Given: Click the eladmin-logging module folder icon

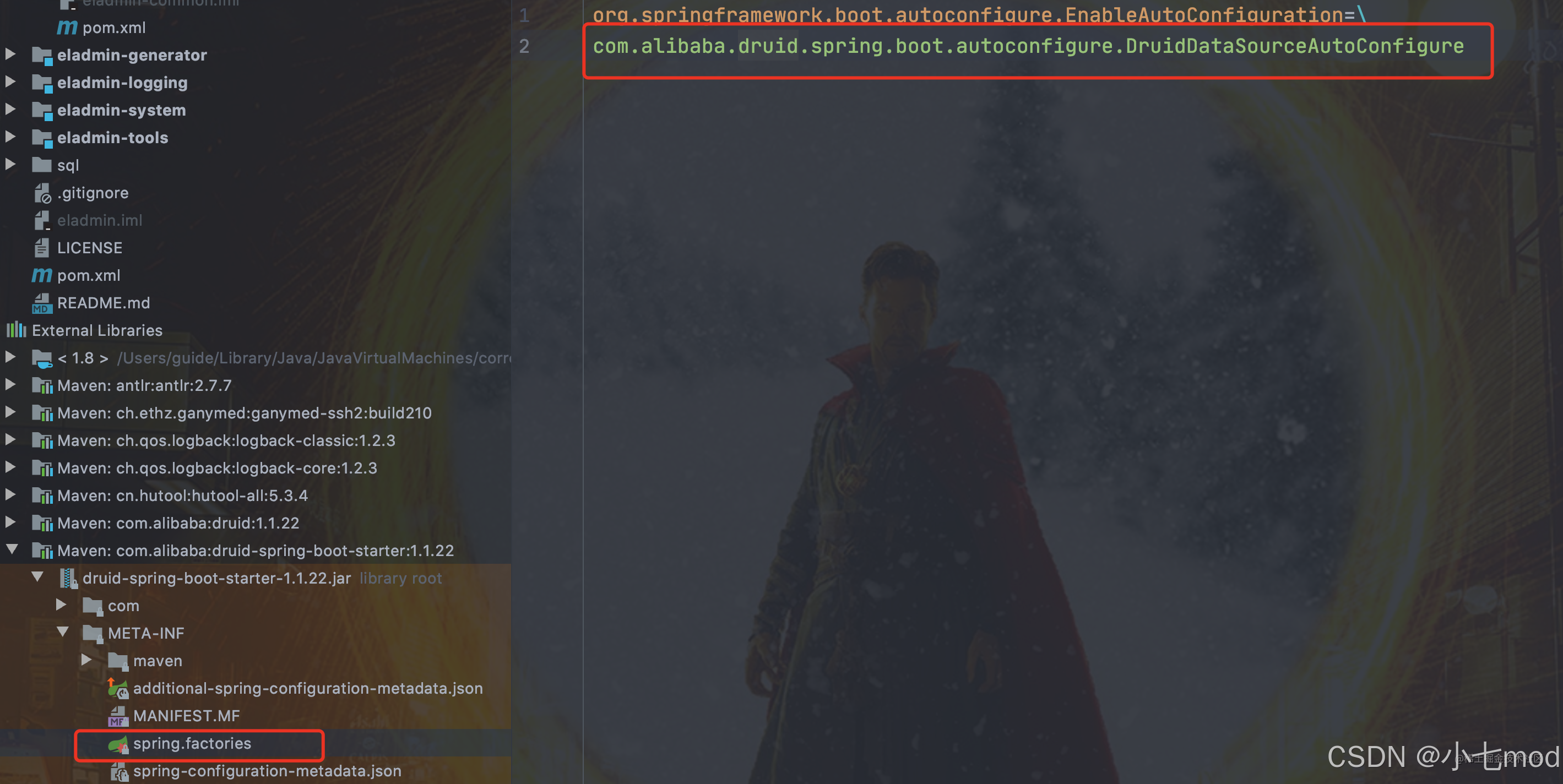Looking at the screenshot, I should [x=42, y=83].
